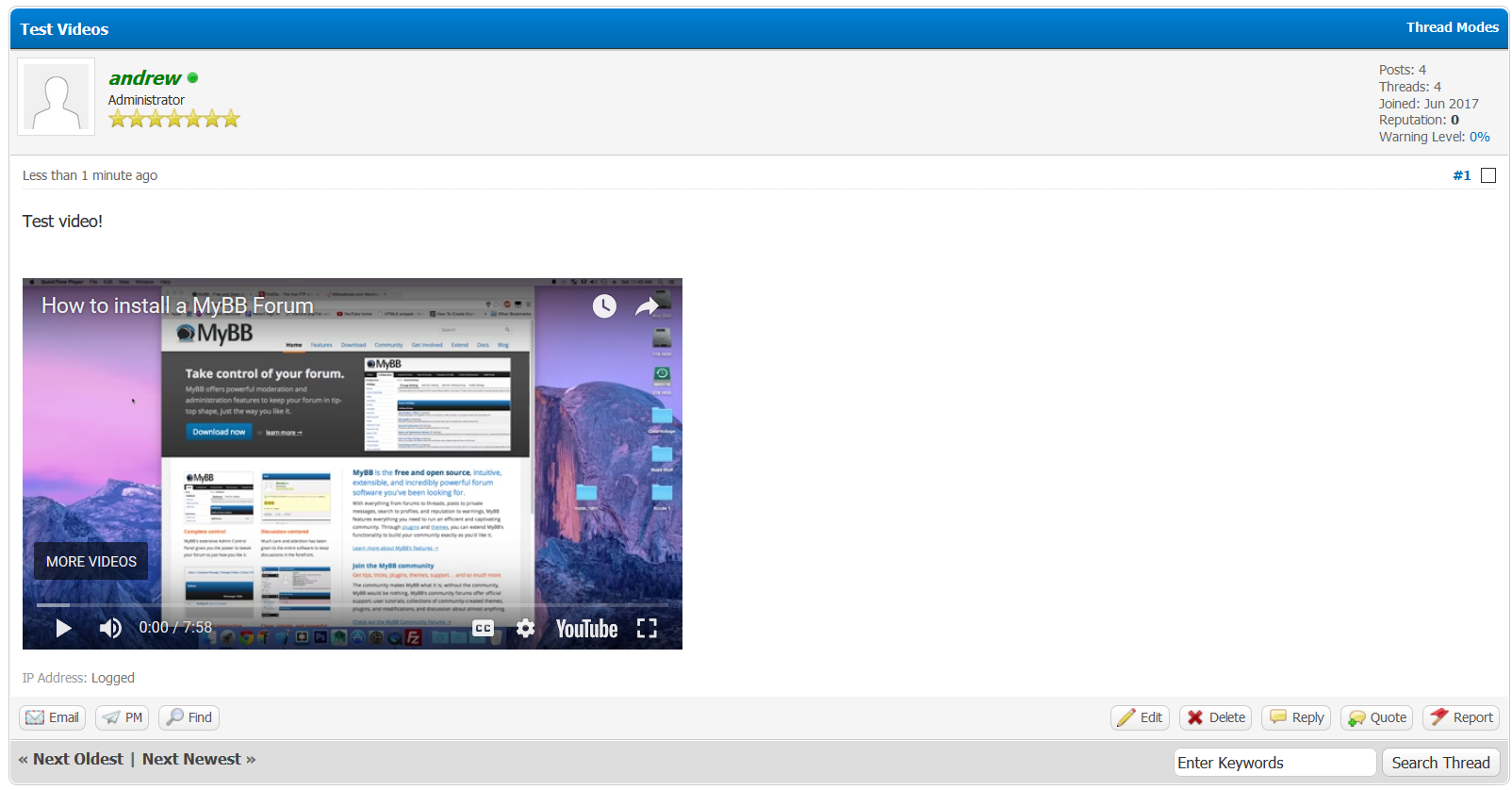Reply to this post

click(1296, 717)
